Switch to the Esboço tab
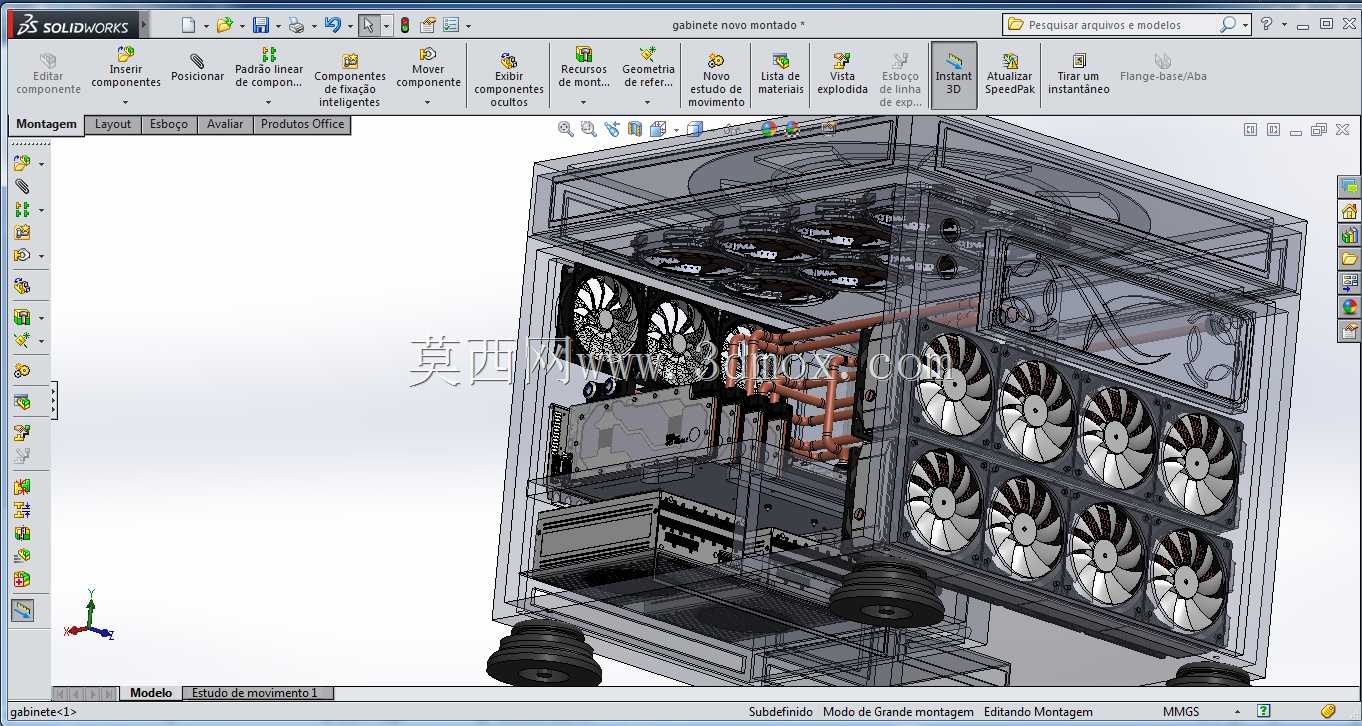 (x=169, y=124)
